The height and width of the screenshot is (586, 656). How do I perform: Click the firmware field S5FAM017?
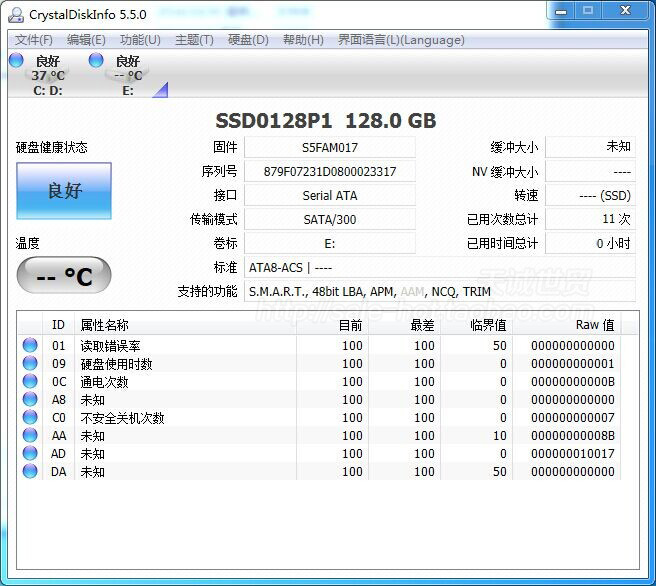(x=330, y=148)
